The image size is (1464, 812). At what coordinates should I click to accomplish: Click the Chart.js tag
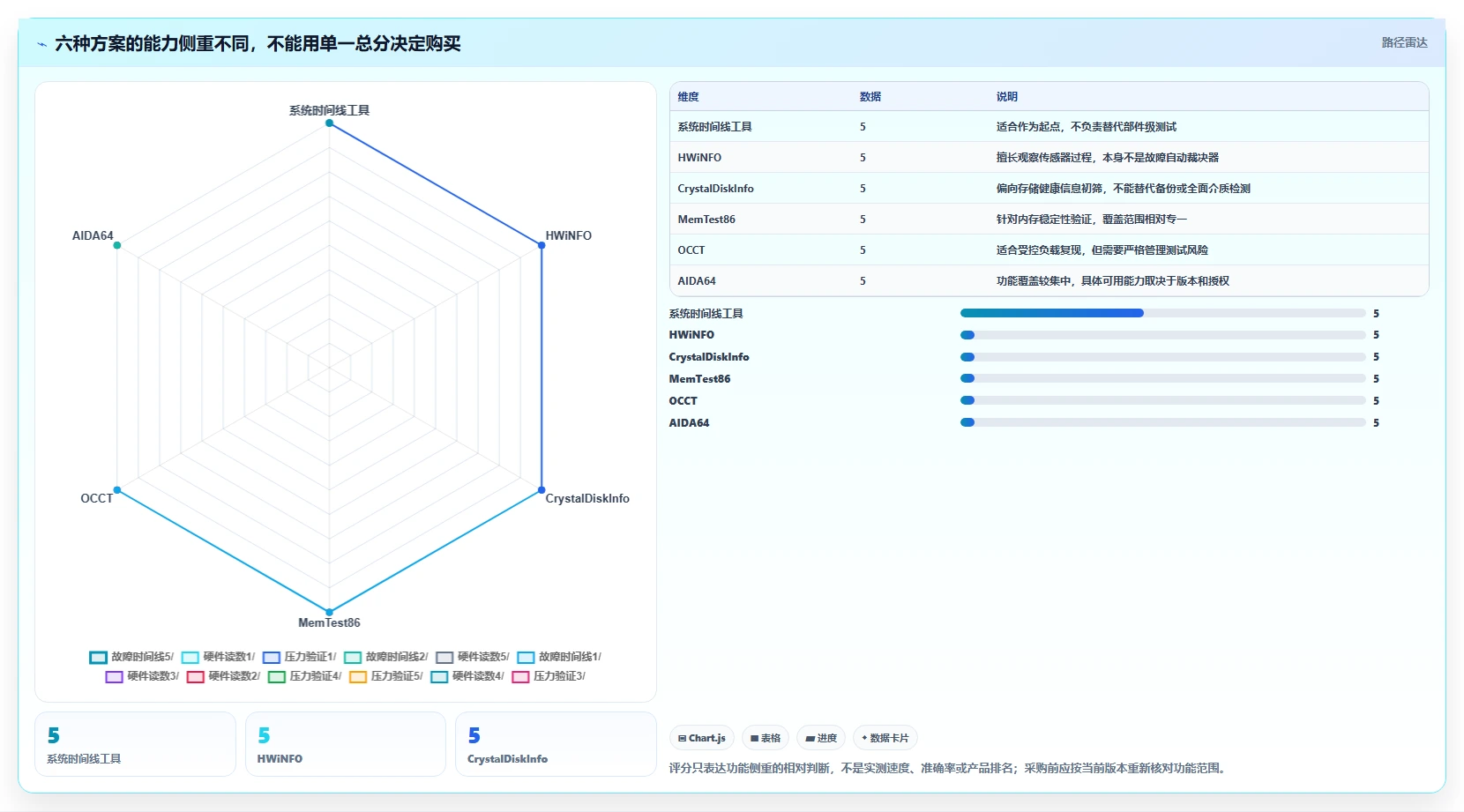click(x=702, y=738)
